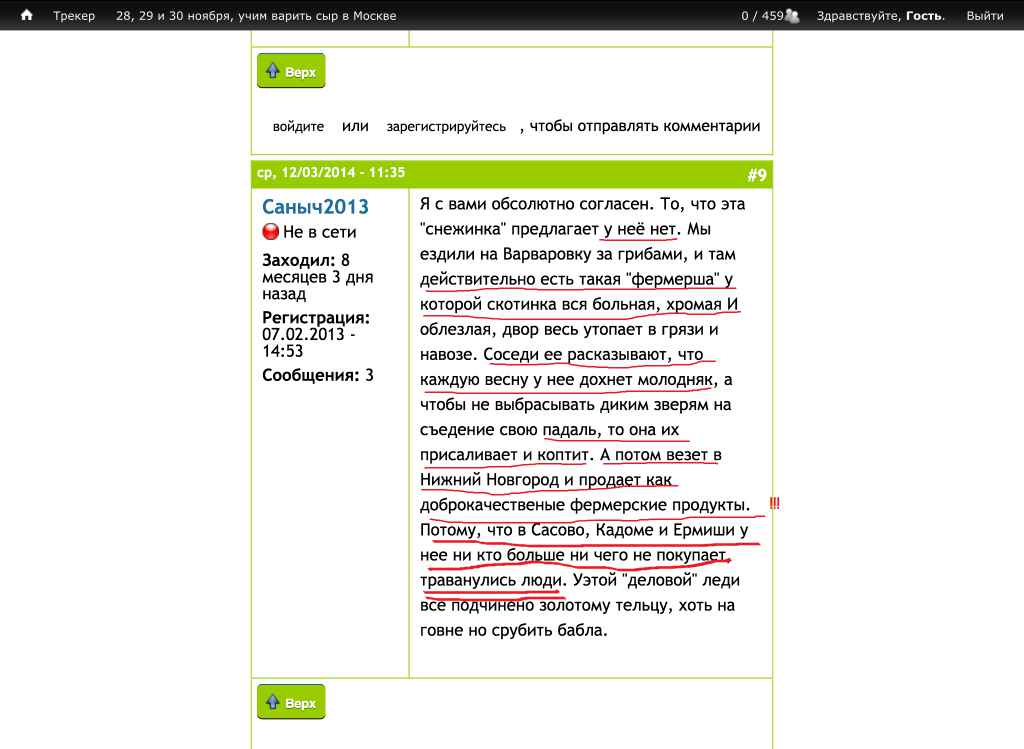The width and height of the screenshot is (1024, 749).
Task: Open the Саныч2013 user profile
Action: tap(315, 207)
